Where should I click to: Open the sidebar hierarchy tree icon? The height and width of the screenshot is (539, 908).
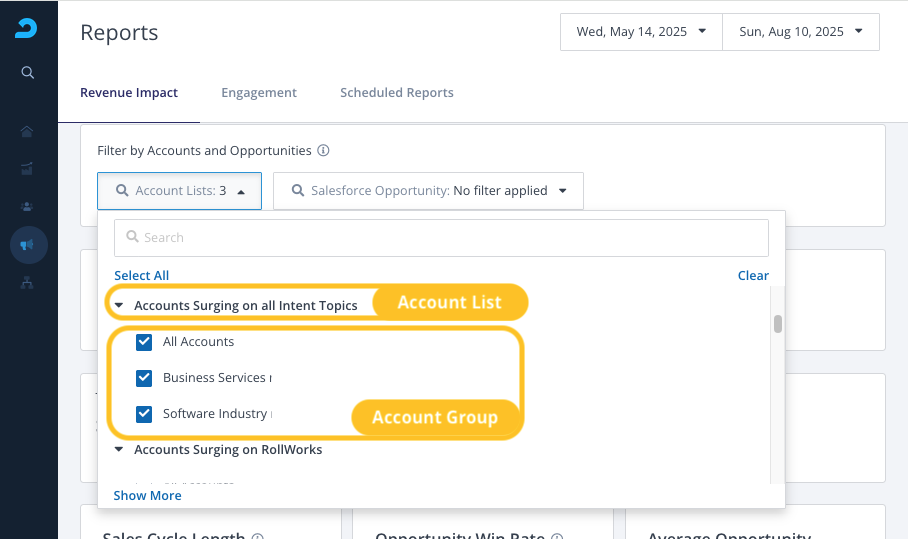[x=28, y=283]
